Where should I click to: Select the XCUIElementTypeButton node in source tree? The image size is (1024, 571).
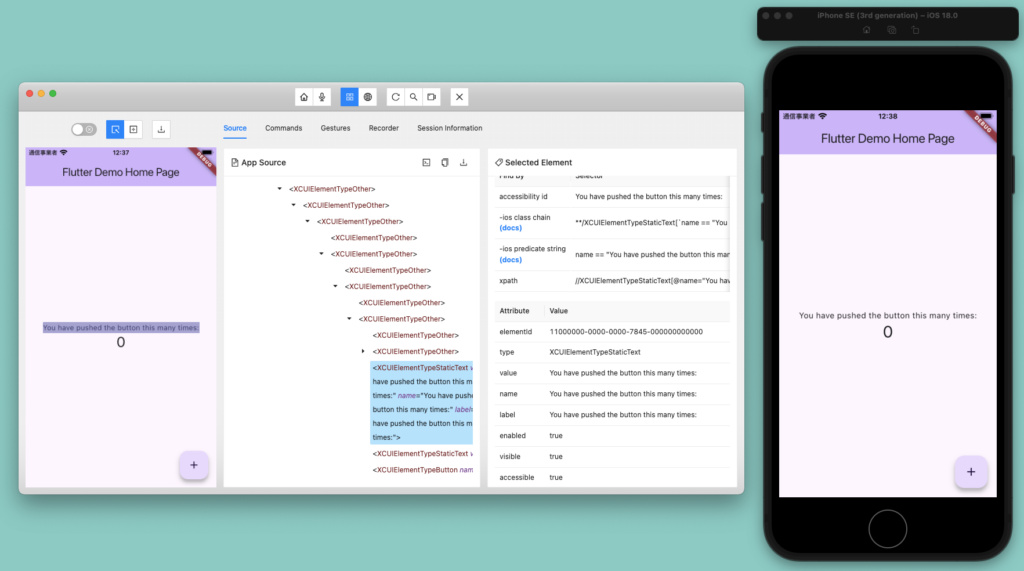coord(415,470)
